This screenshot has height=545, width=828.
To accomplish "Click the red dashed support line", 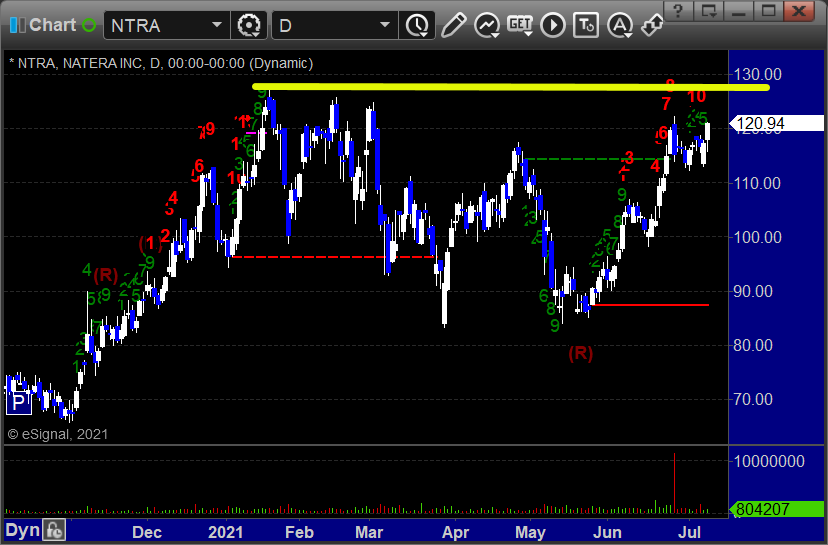I will [333, 257].
